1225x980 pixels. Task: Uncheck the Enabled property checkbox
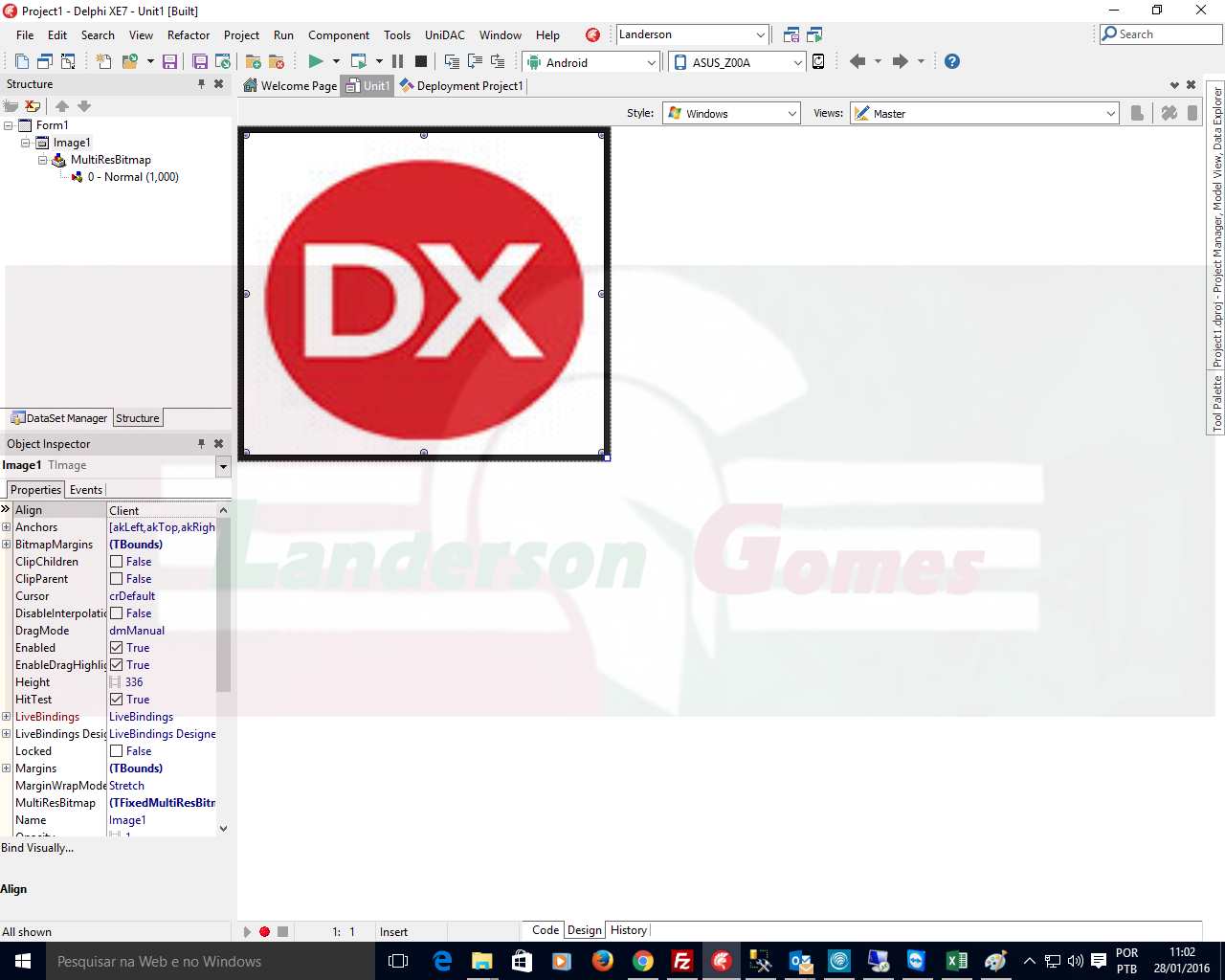point(116,648)
